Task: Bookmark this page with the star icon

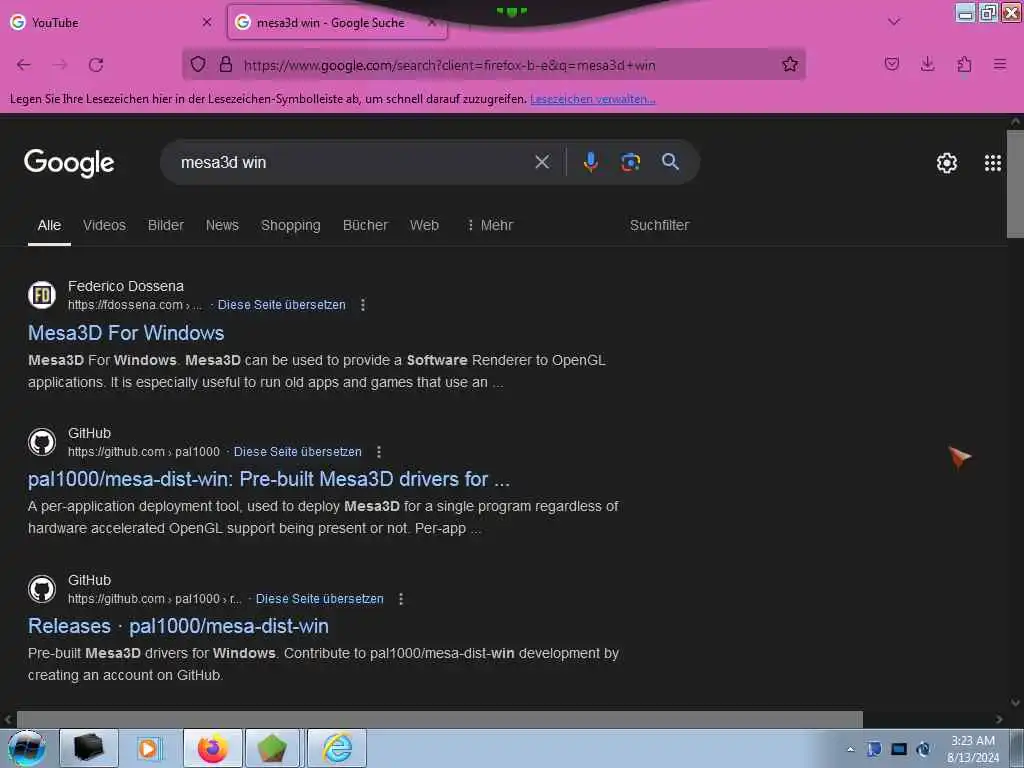Action: tap(790, 64)
